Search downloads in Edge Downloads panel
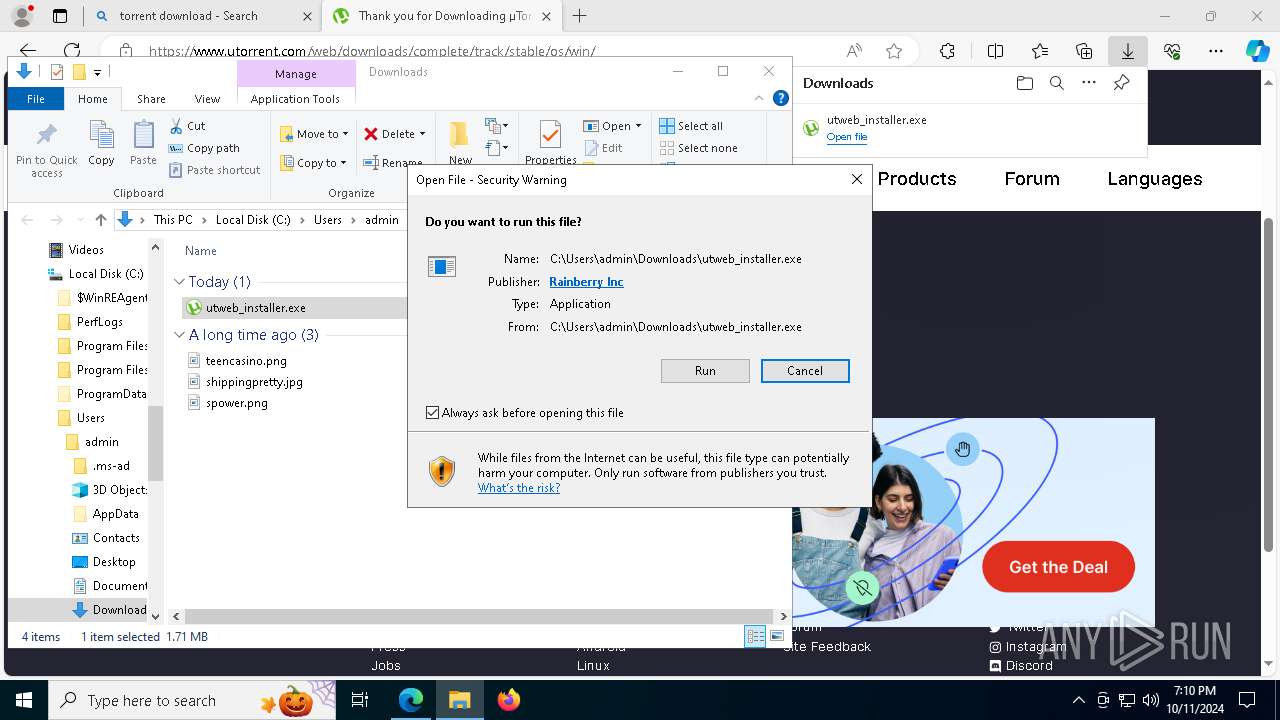The width and height of the screenshot is (1280, 720). (x=1056, y=83)
